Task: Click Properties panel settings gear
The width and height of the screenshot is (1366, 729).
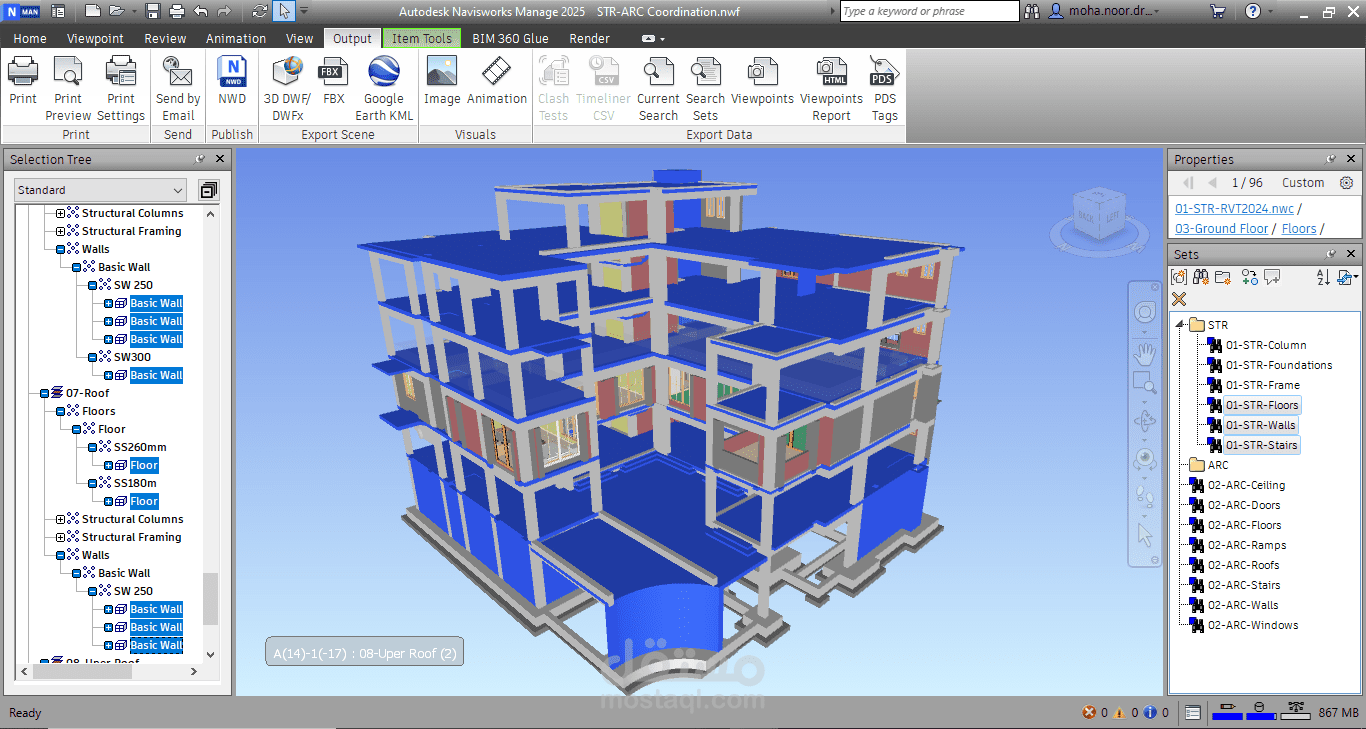Action: [1346, 183]
